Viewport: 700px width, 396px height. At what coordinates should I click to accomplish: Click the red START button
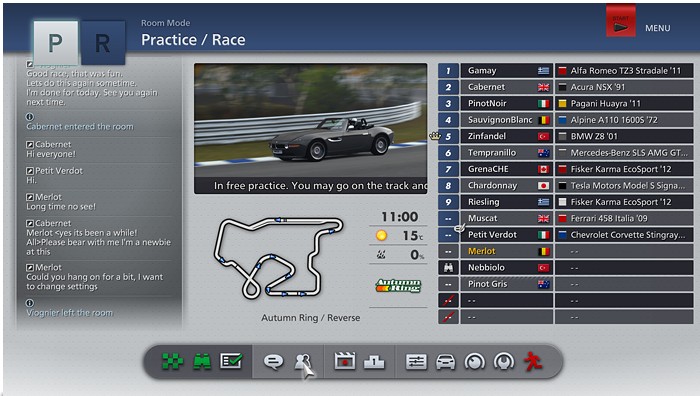pyautogui.click(x=621, y=21)
